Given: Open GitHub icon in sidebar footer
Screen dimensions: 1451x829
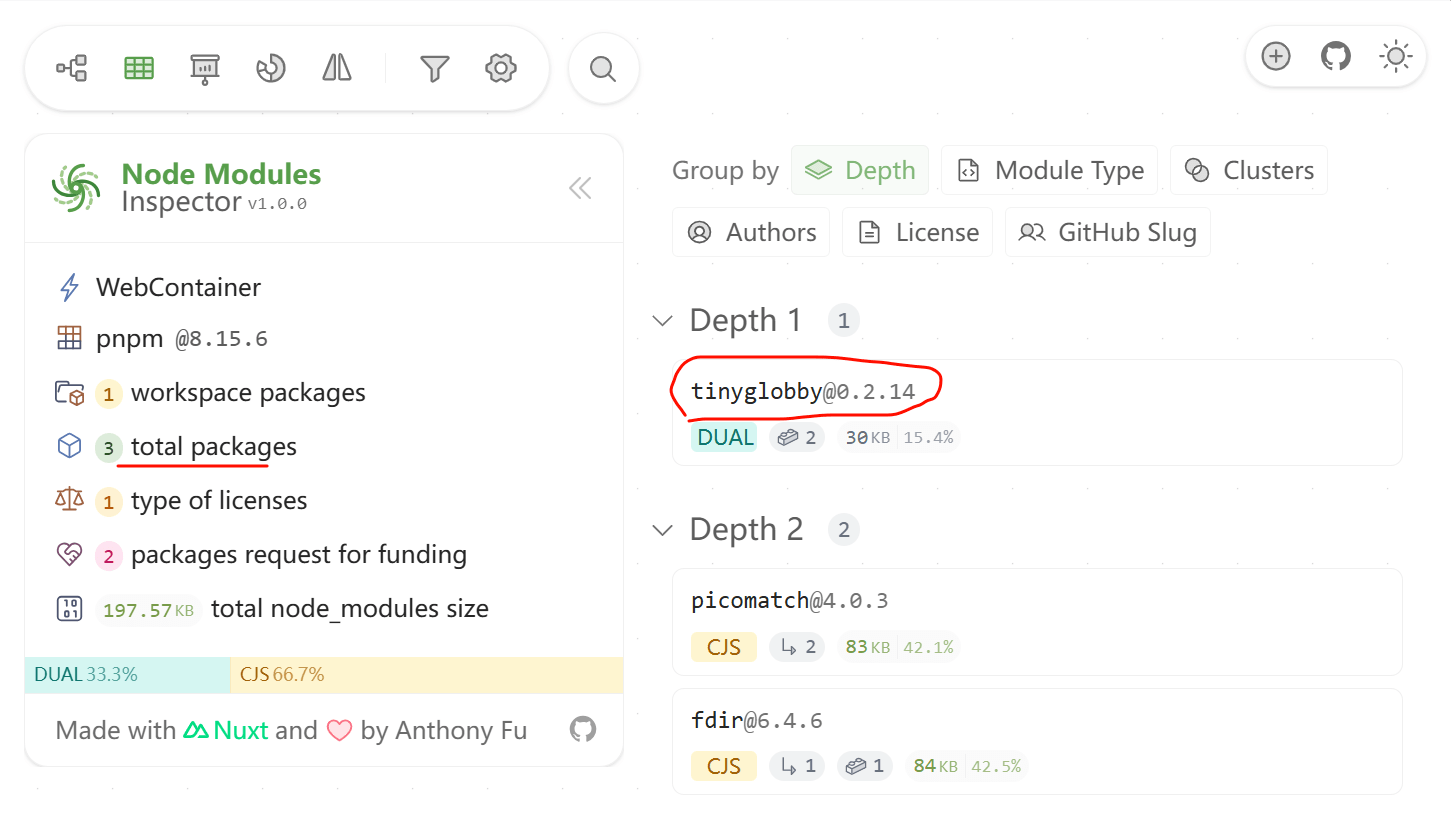Looking at the screenshot, I should point(583,730).
